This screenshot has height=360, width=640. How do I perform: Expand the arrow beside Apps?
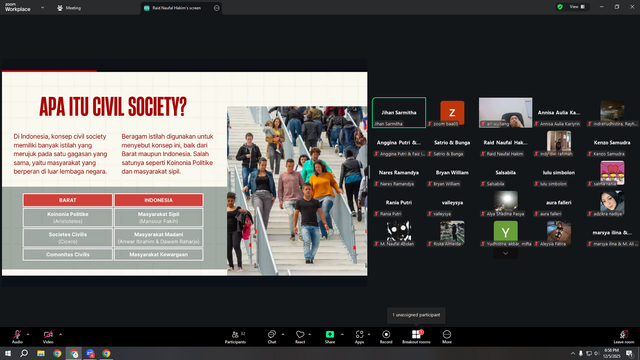(369, 334)
